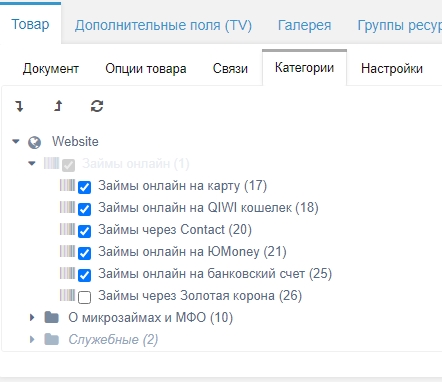Select the Займы через Contact (20) label

(x=175, y=230)
